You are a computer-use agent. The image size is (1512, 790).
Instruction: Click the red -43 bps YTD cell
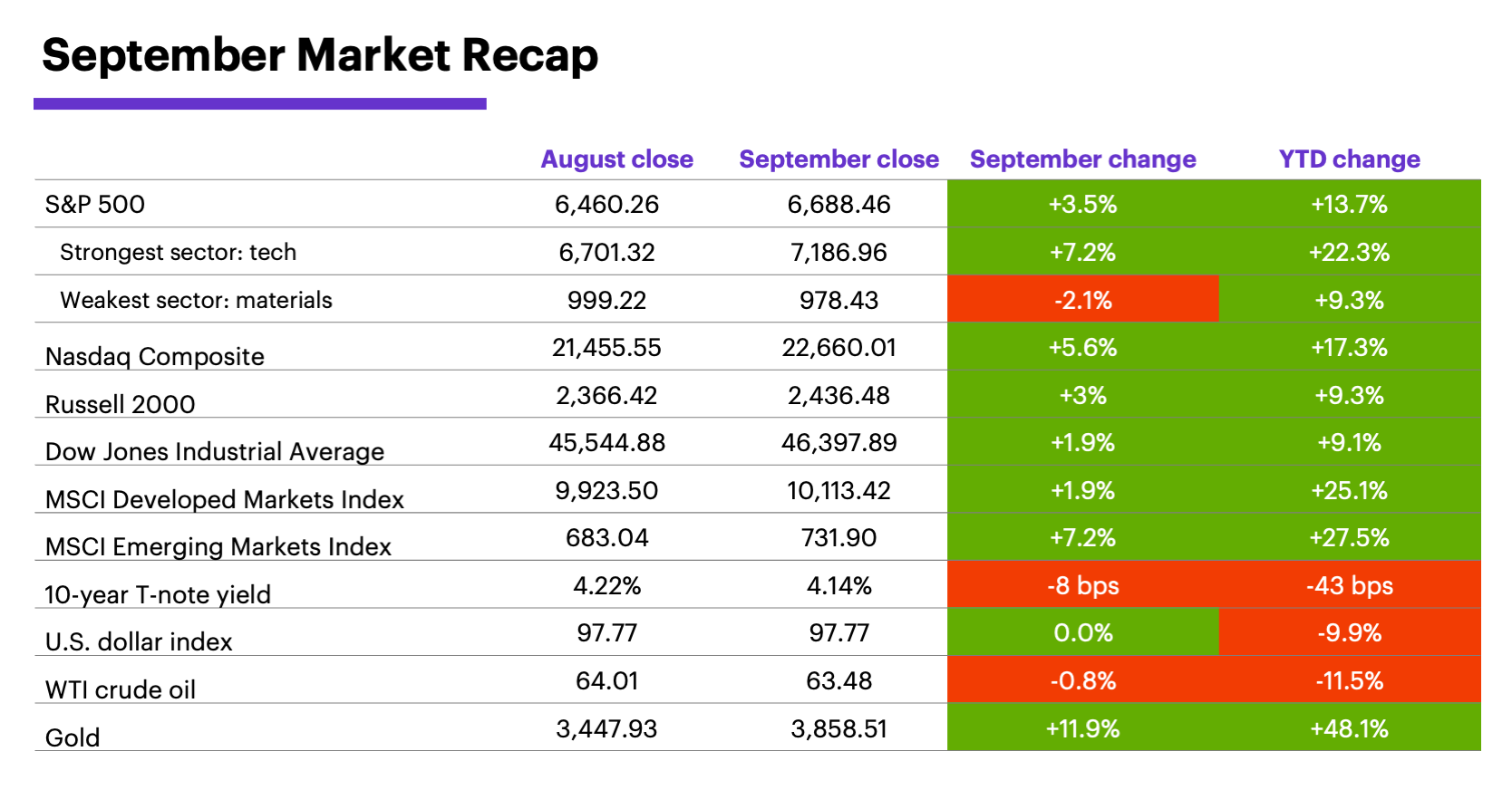click(x=1349, y=586)
